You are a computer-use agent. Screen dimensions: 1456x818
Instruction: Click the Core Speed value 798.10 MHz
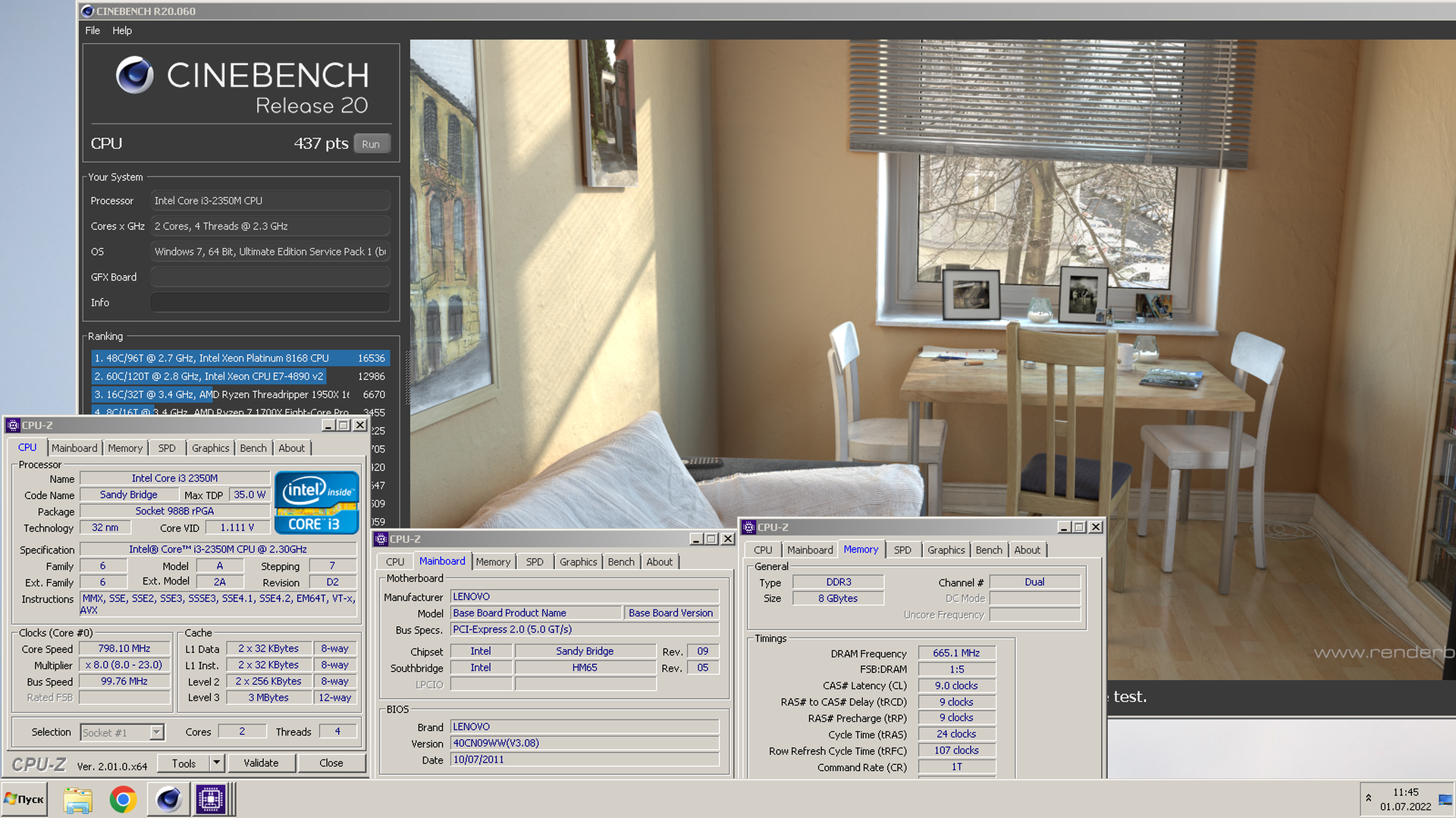[x=124, y=649]
